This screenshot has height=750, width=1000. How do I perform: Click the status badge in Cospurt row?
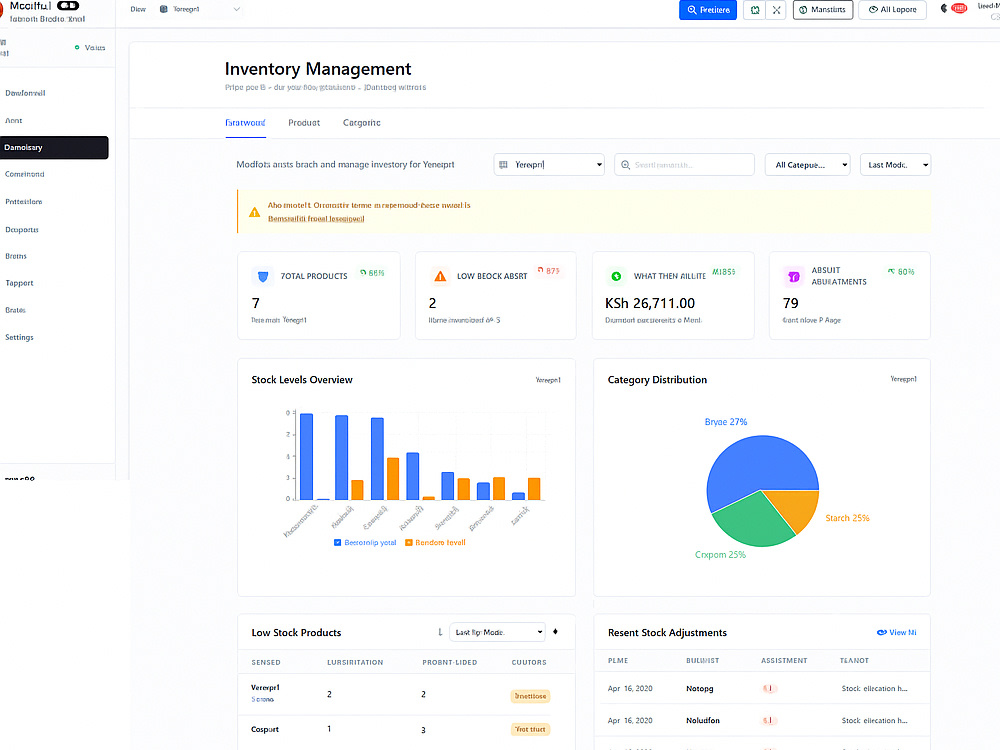530,730
